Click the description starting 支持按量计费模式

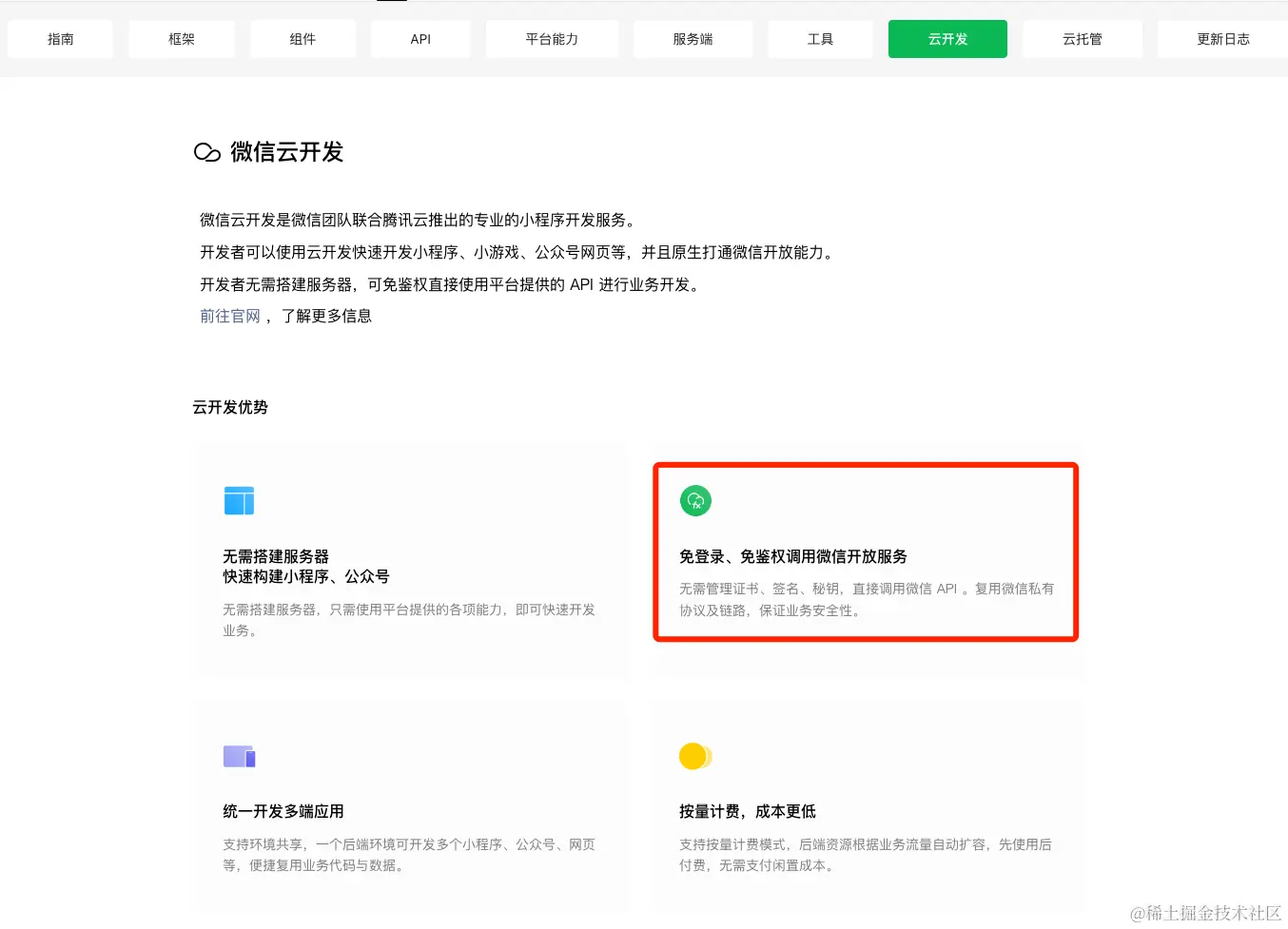point(866,855)
